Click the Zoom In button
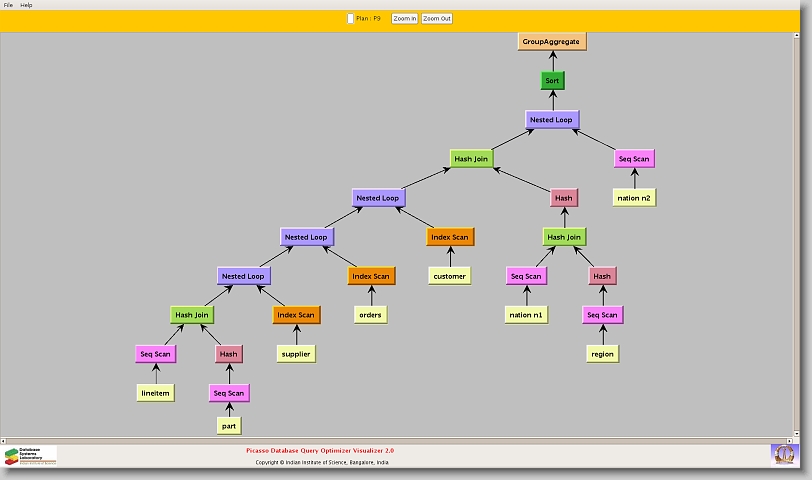The width and height of the screenshot is (812, 480). coord(404,18)
